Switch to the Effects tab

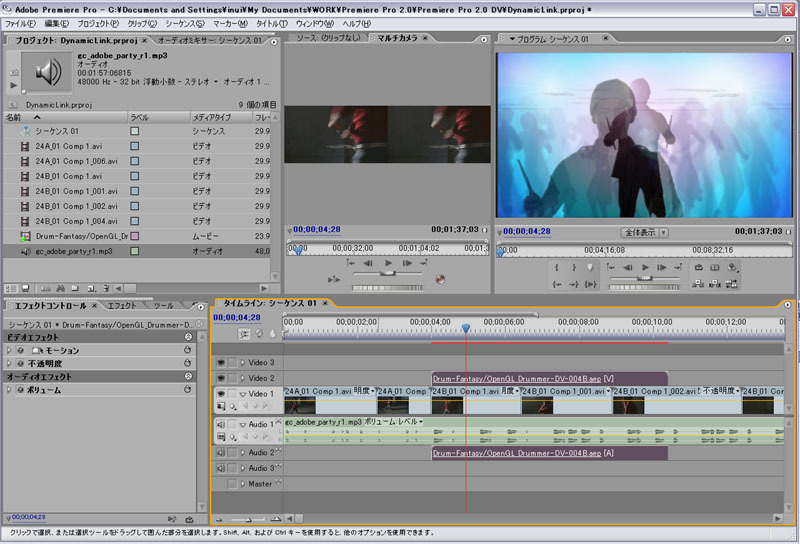pos(121,305)
